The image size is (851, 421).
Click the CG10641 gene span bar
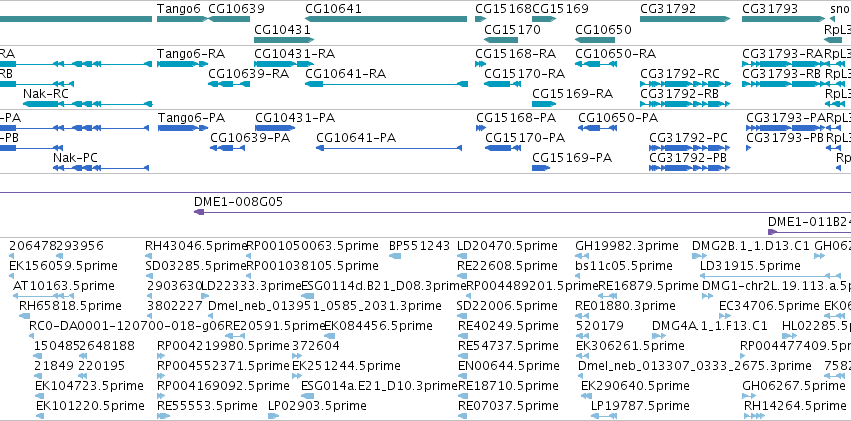pos(386,19)
